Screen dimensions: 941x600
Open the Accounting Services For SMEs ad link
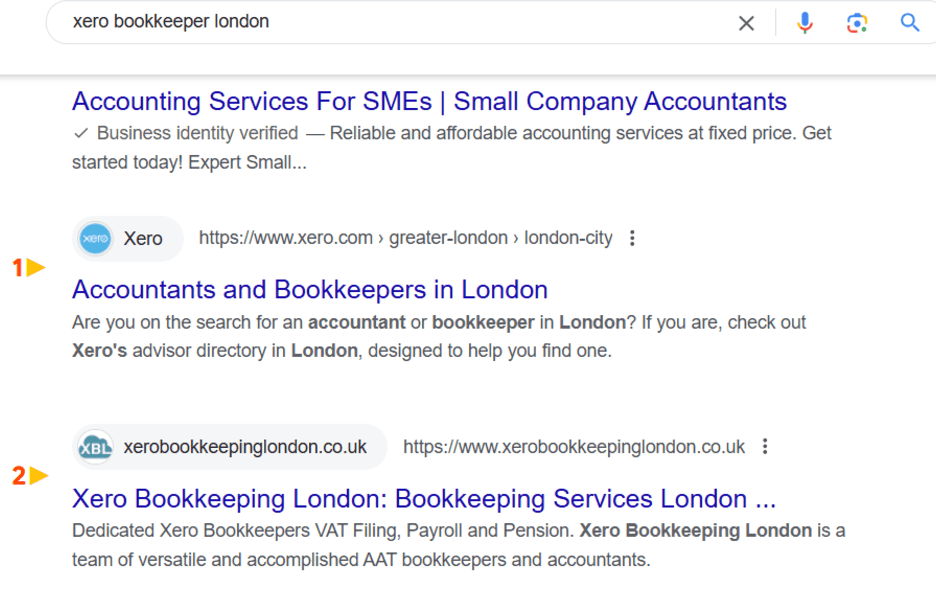(428, 101)
